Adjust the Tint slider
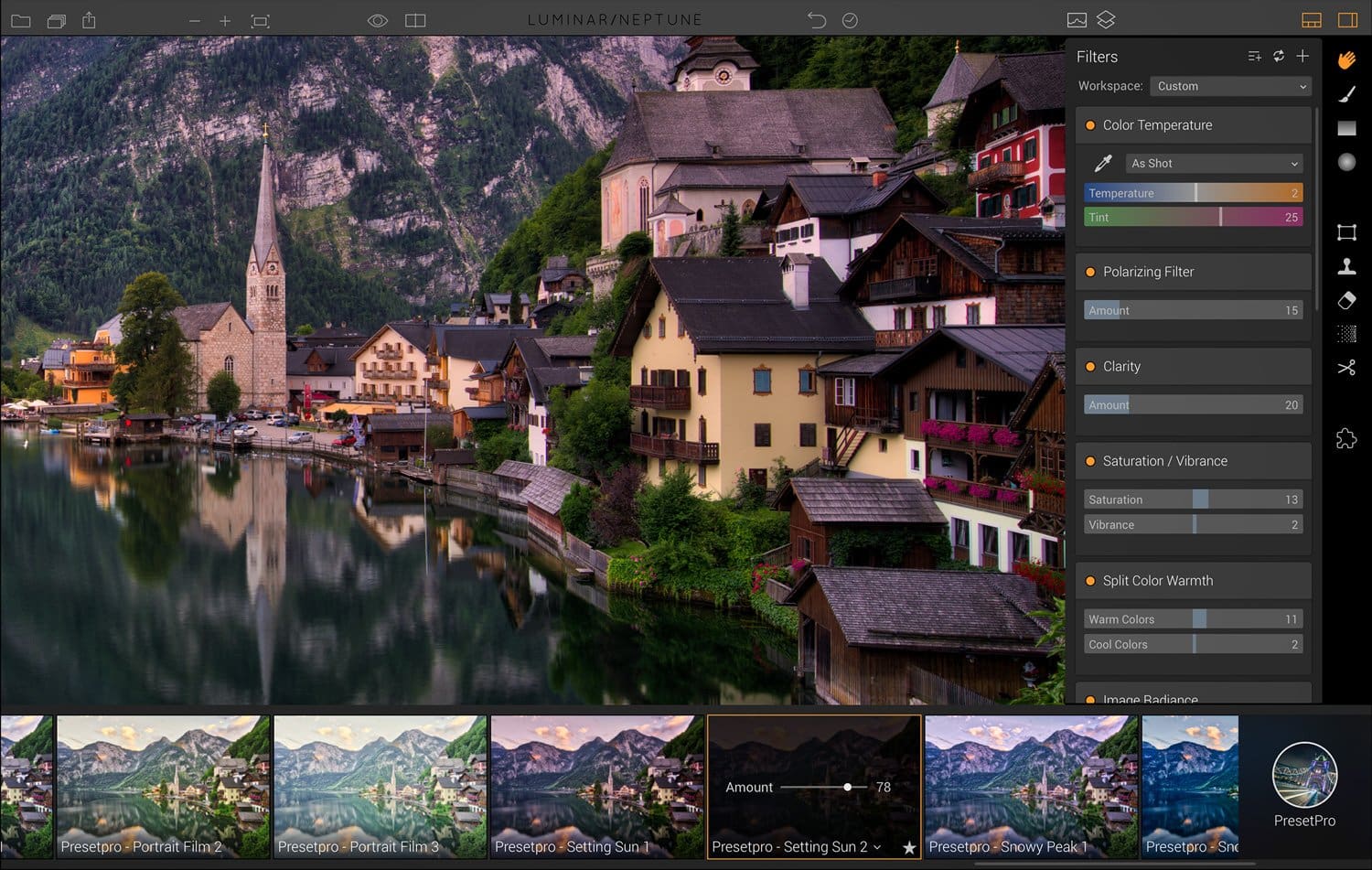The height and width of the screenshot is (870, 1372). (x=1194, y=218)
